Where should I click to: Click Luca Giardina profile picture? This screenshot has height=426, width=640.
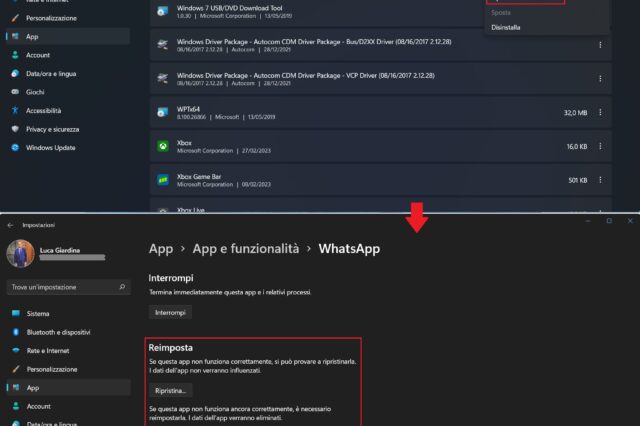point(20,253)
